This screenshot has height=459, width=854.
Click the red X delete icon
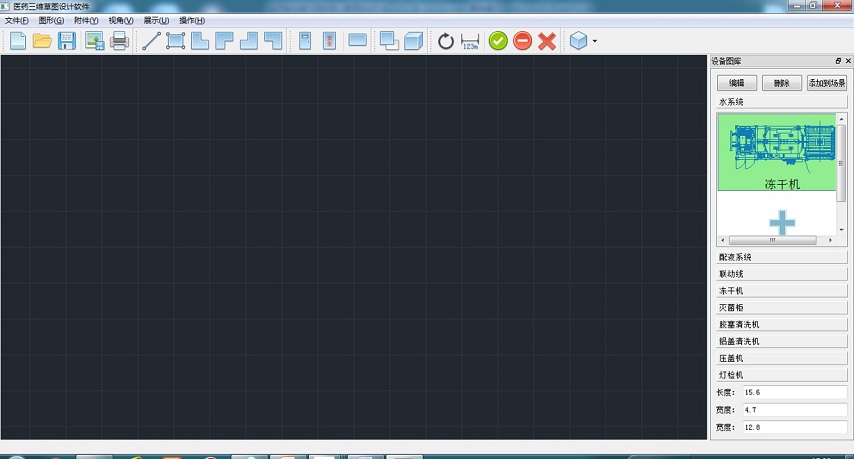coord(547,41)
